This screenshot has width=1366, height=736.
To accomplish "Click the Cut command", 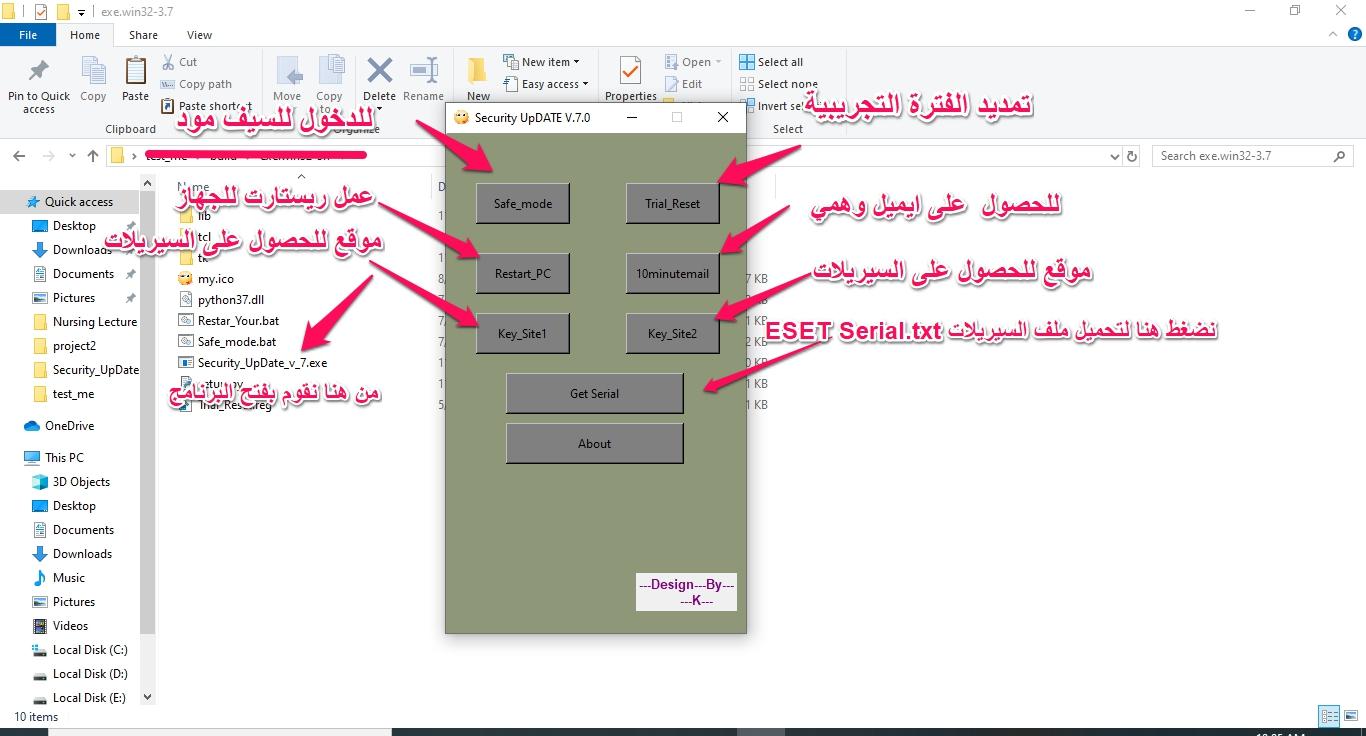I will (180, 62).
